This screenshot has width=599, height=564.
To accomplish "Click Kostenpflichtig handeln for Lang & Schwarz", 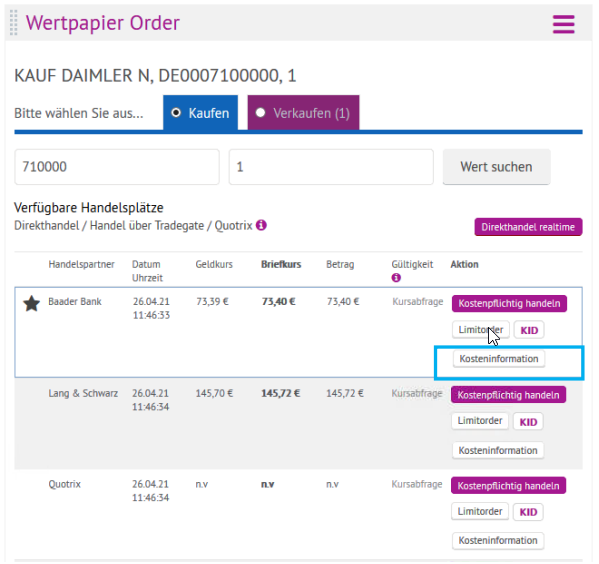I will click(x=508, y=395).
